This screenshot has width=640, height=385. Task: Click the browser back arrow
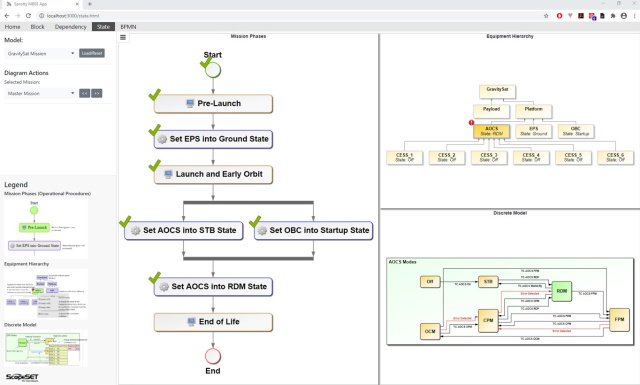(7, 16)
